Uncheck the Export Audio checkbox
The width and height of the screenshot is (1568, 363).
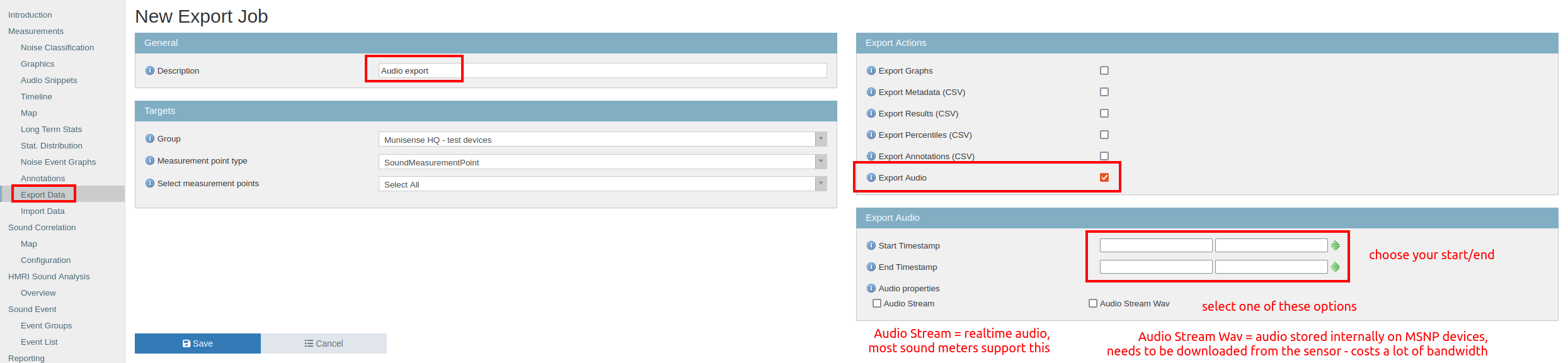(x=1104, y=177)
